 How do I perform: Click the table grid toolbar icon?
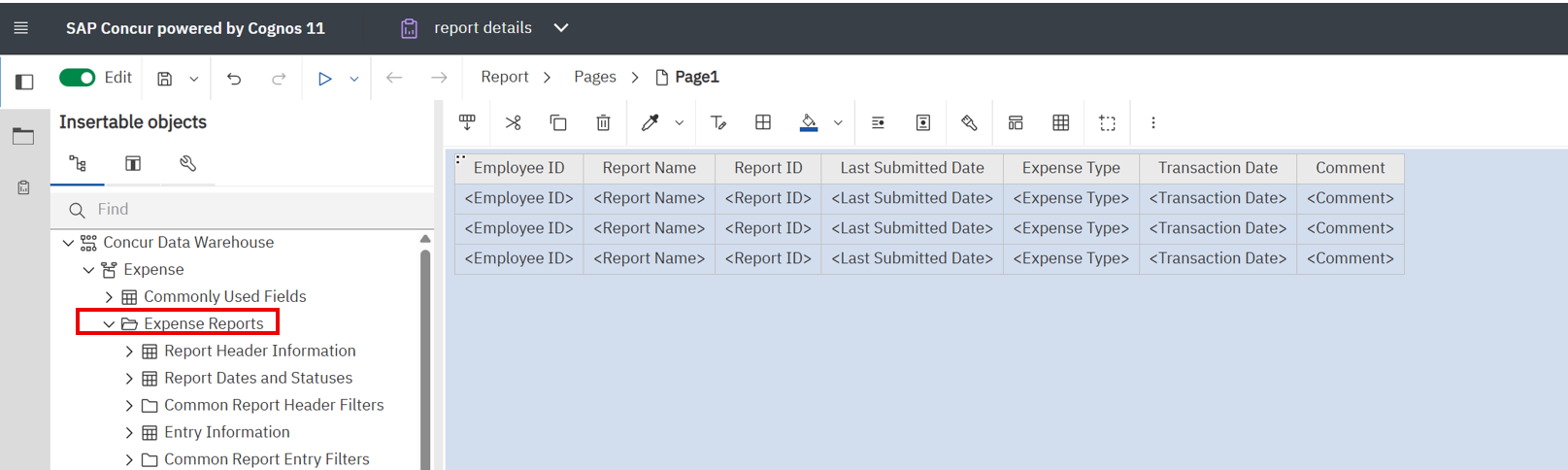point(1061,122)
